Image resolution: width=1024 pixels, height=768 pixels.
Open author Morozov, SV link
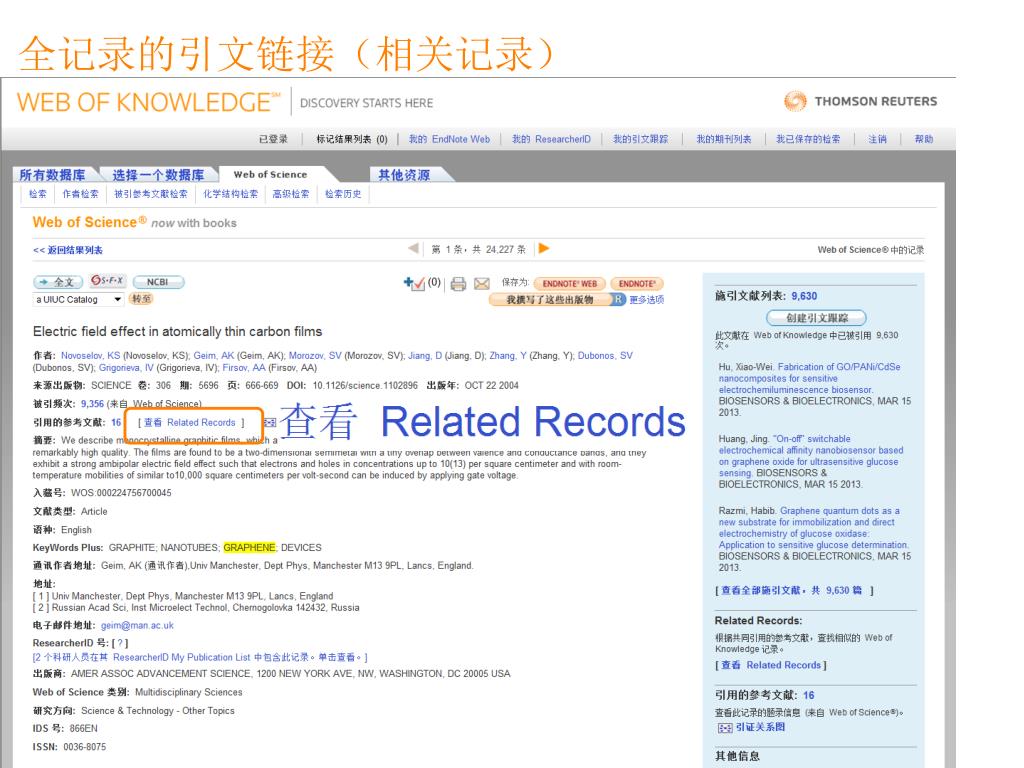click(315, 356)
